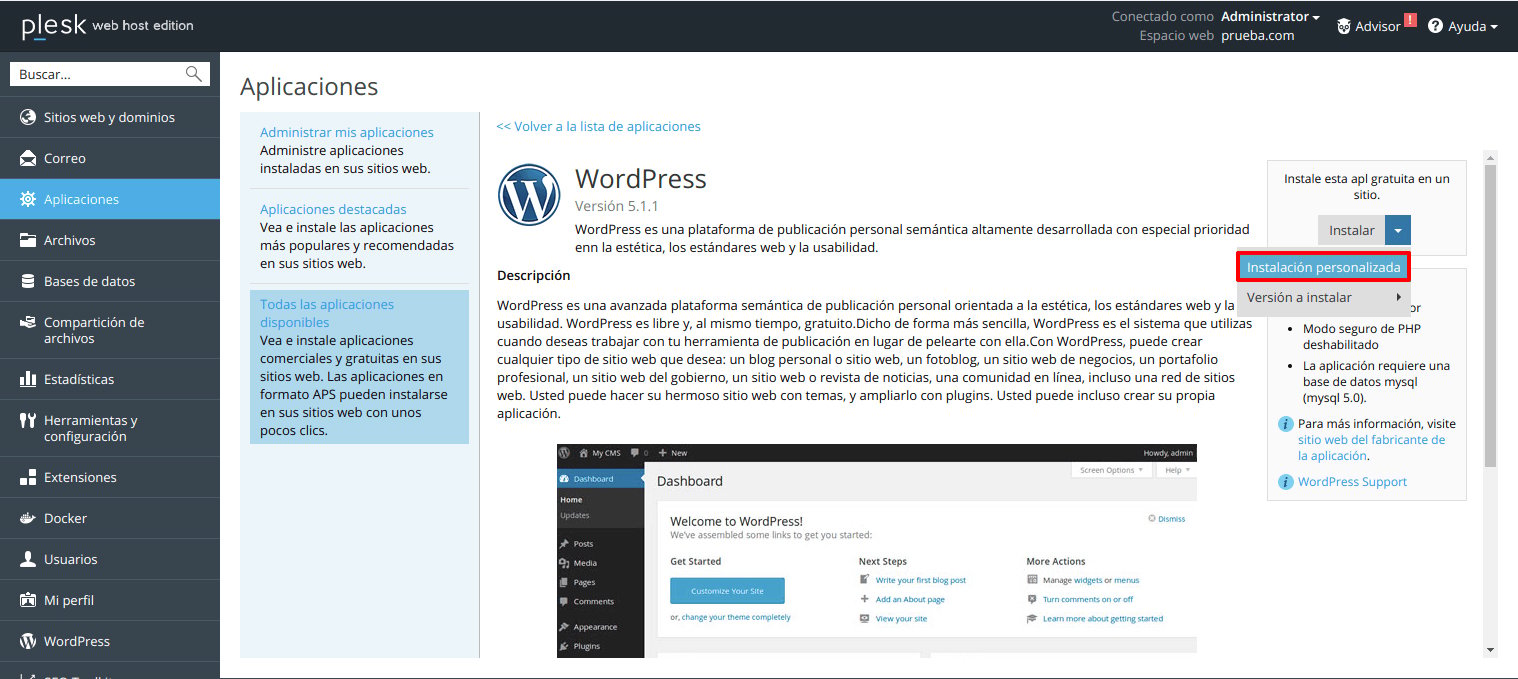Click the scrollbar down arrow
The height and width of the screenshot is (679, 1518).
click(1490, 650)
